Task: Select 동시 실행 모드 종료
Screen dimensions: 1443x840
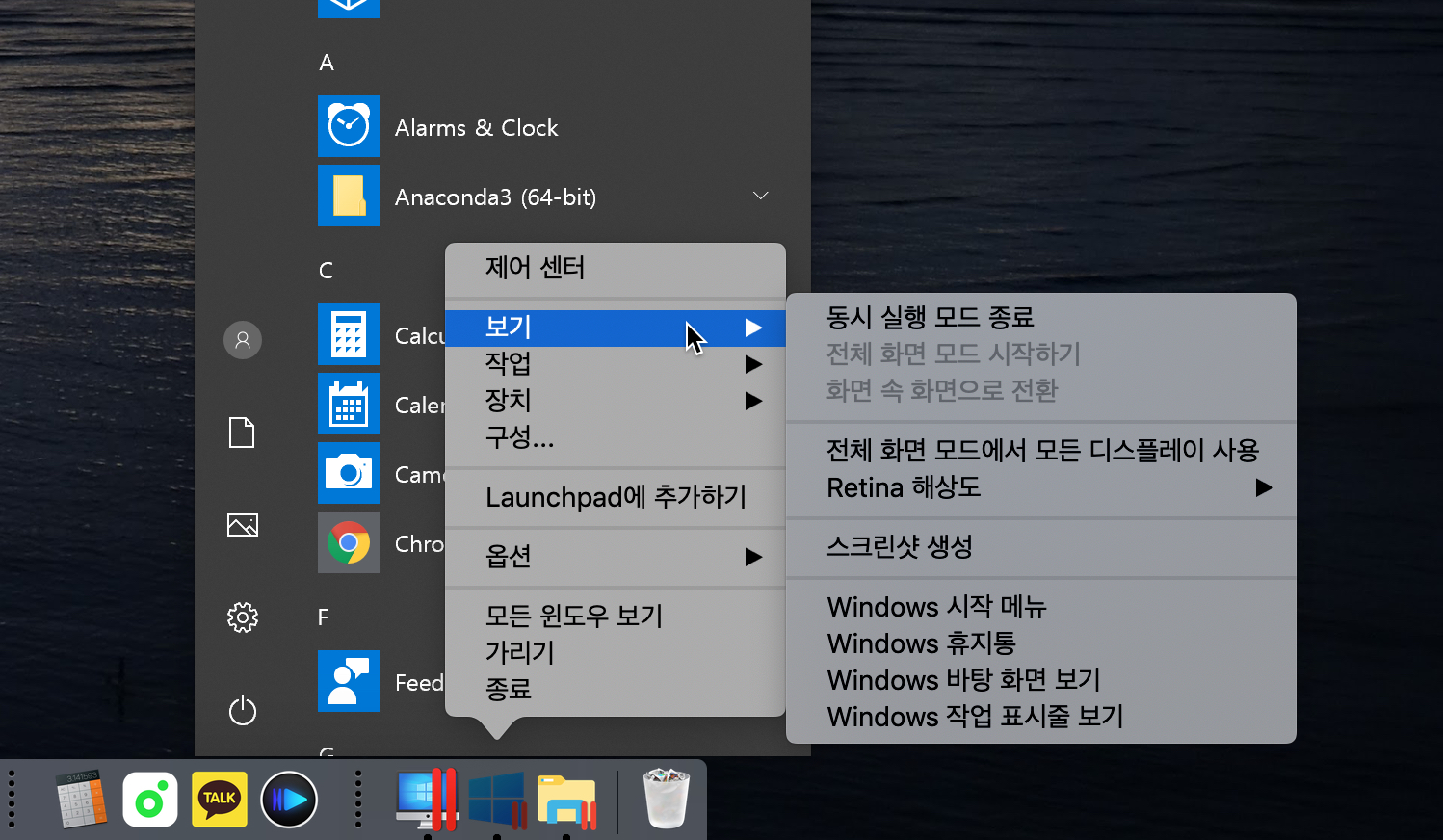Action: coord(1041,317)
